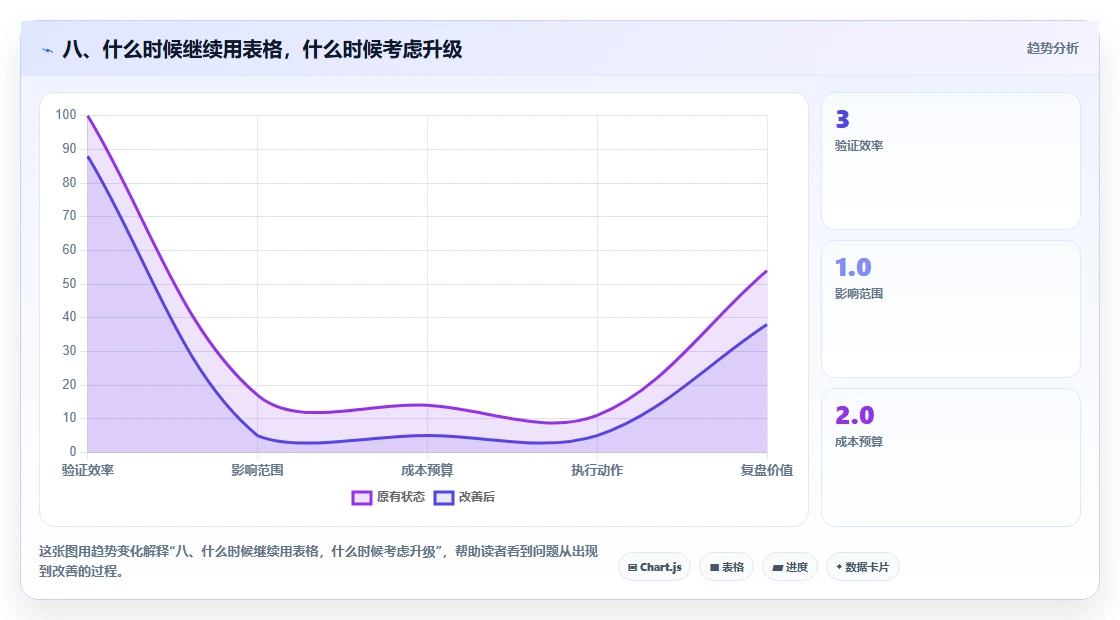1120x620 pixels.
Task: Click the 验证效率 x-axis label
Action: click(88, 470)
